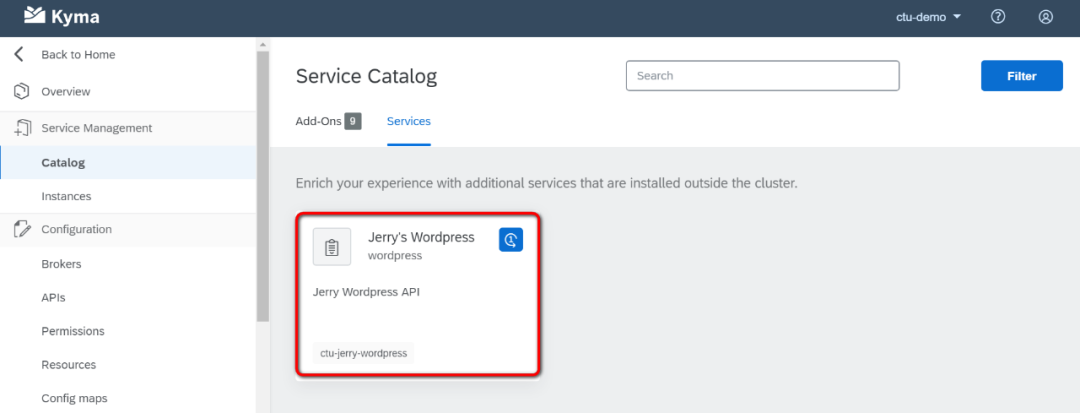The width and height of the screenshot is (1080, 413).
Task: Open the help question mark icon
Action: (x=998, y=17)
